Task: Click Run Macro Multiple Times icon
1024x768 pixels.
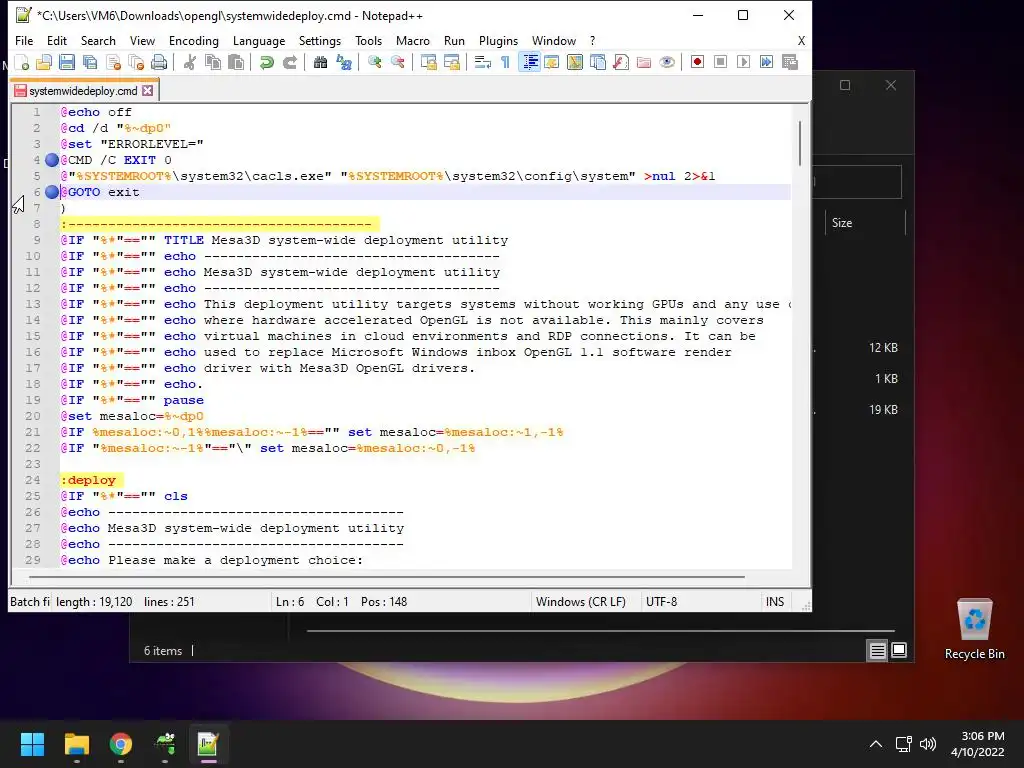Action: tap(766, 63)
